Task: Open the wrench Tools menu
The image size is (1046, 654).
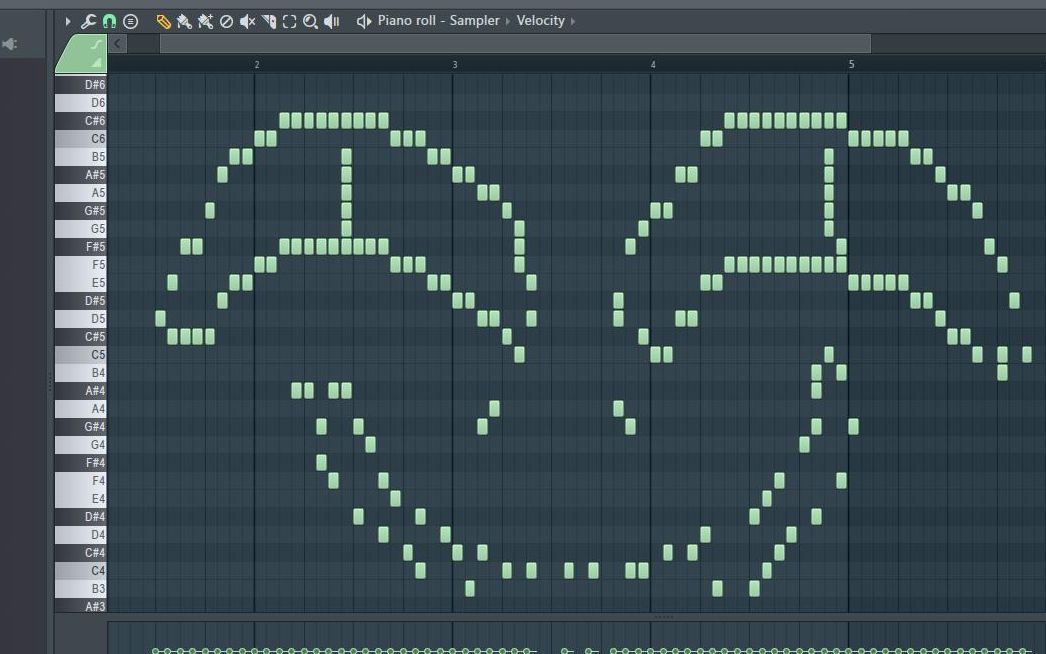Action: (x=89, y=21)
